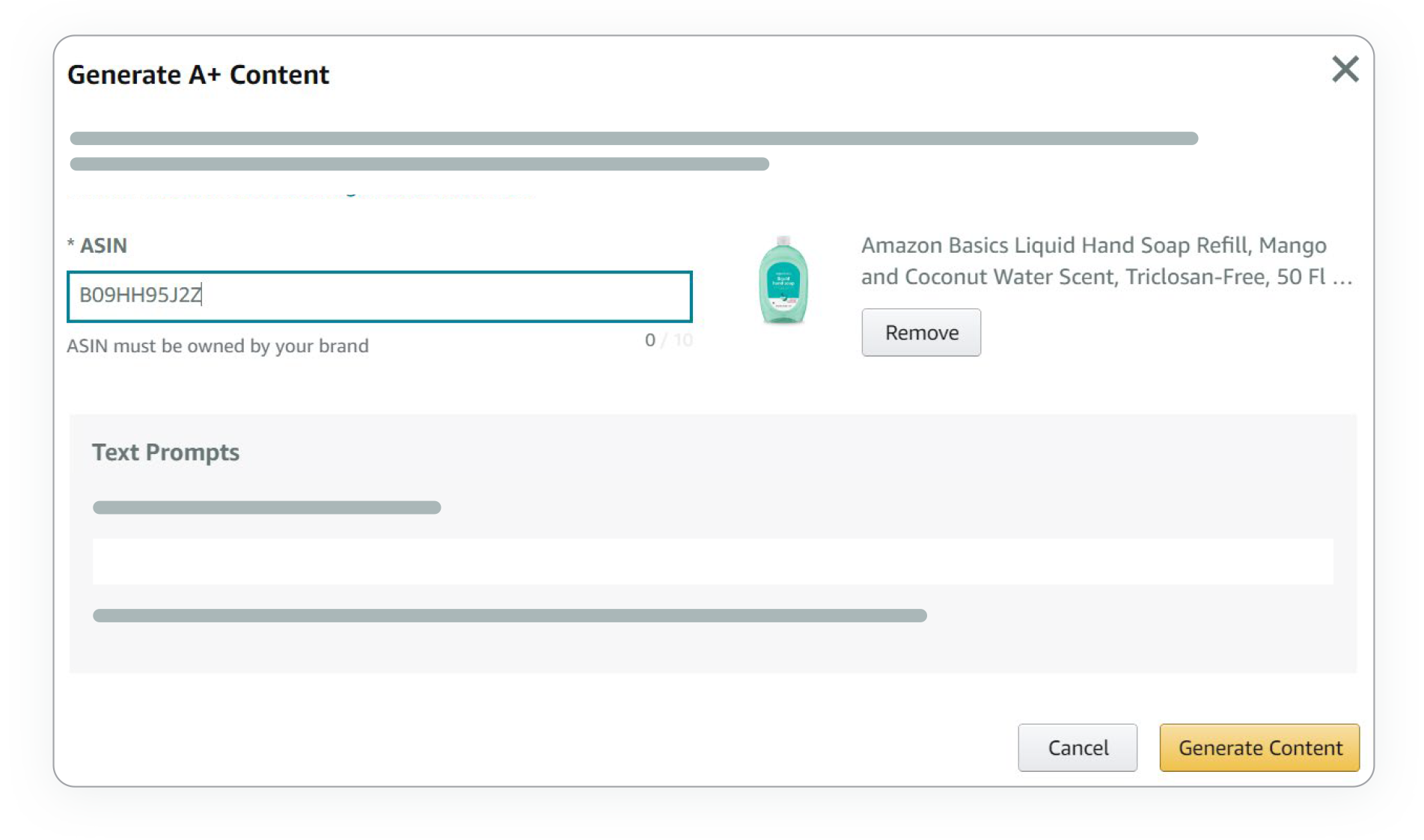Click the Generate A+ Content title

(198, 75)
